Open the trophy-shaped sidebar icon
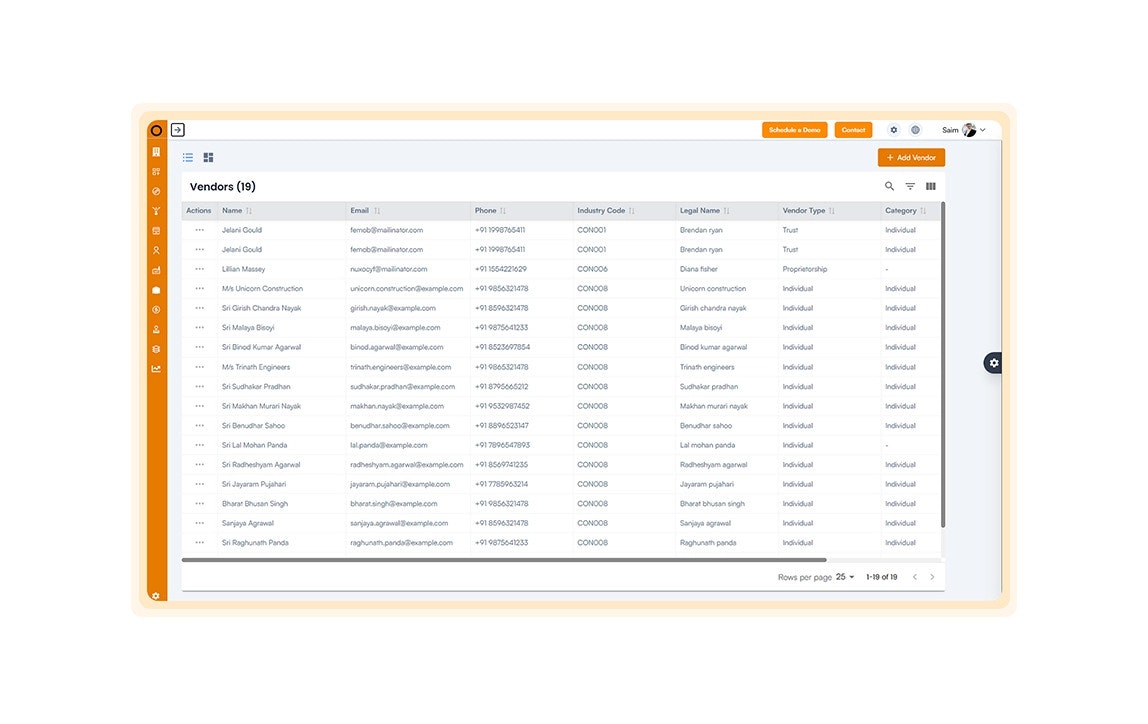Screen dimensions: 1148x724 tap(156, 212)
